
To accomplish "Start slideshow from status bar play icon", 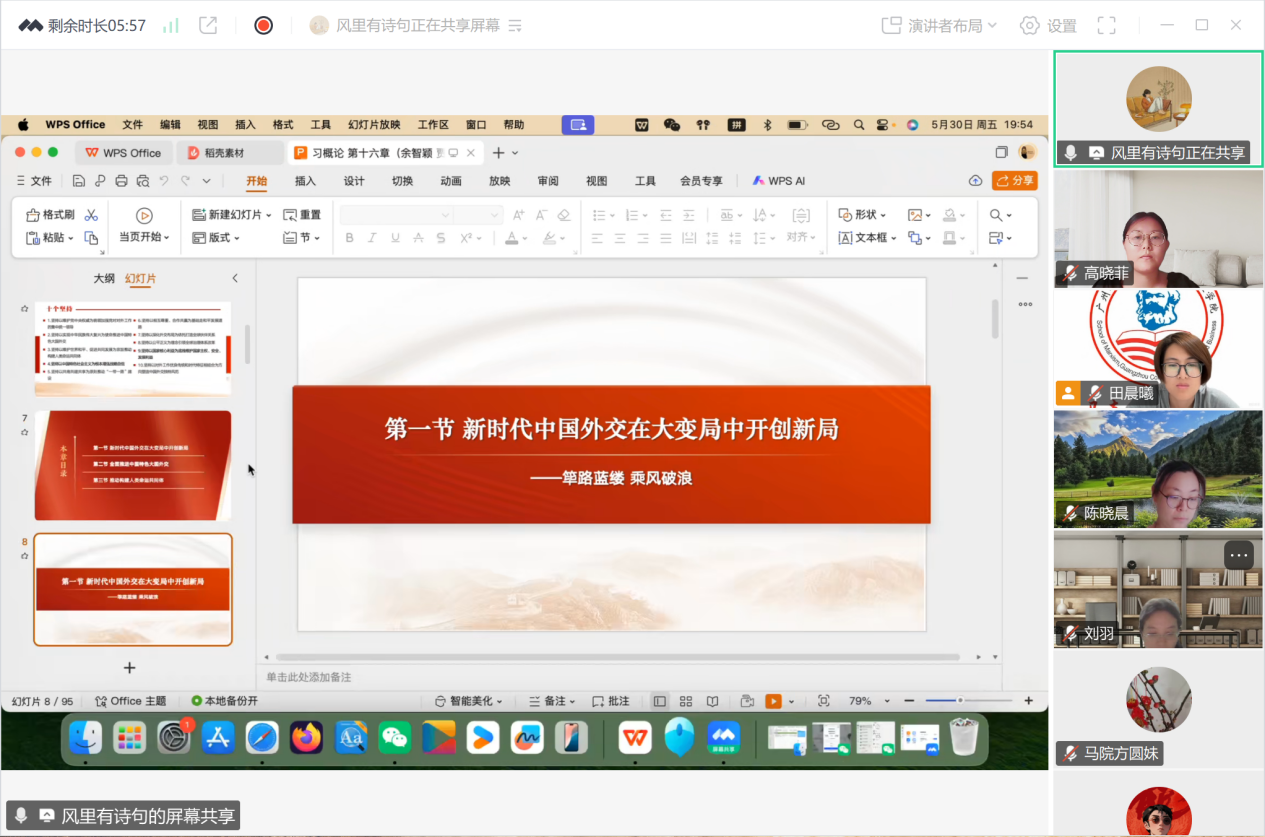I will (773, 701).
